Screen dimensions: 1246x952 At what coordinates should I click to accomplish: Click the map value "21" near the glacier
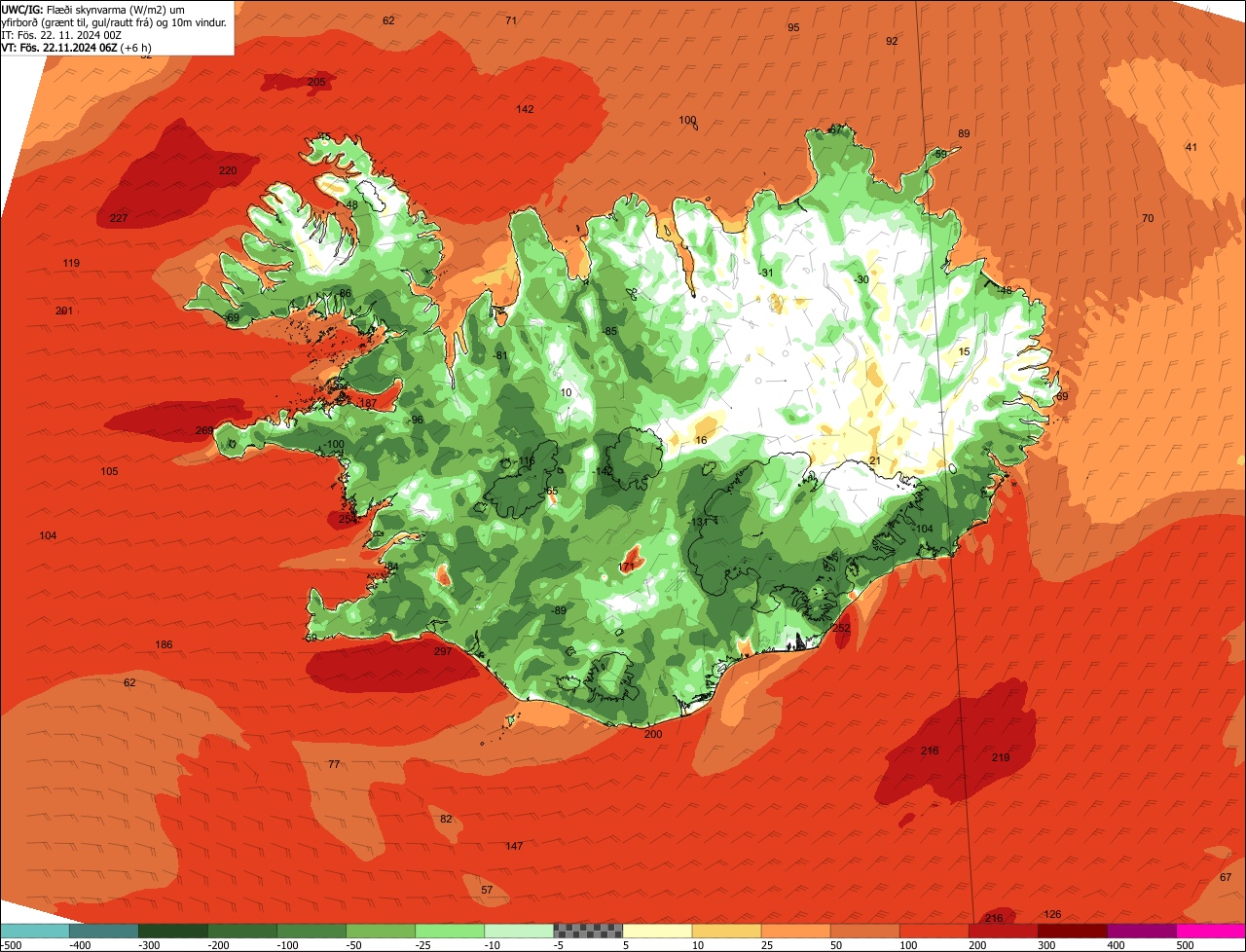[x=874, y=460]
